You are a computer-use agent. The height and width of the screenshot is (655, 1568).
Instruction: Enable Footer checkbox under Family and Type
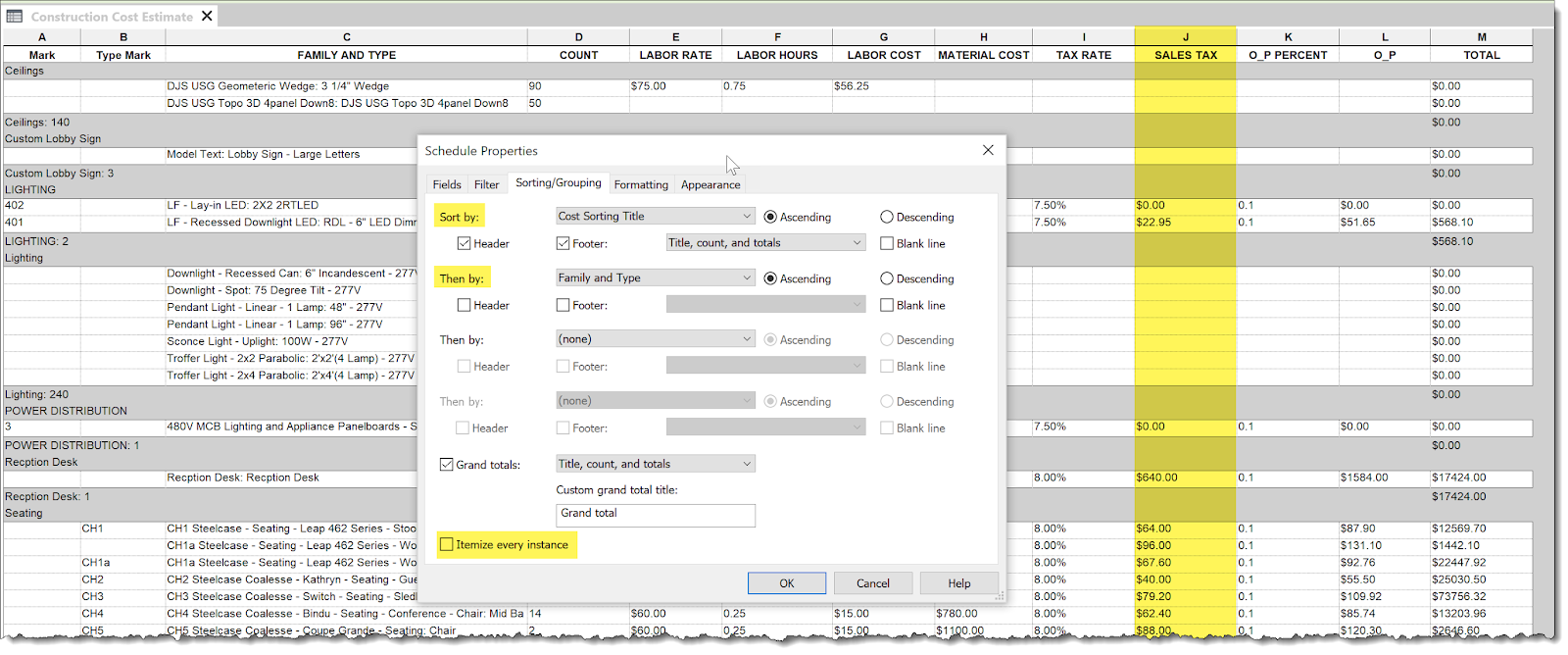(563, 305)
